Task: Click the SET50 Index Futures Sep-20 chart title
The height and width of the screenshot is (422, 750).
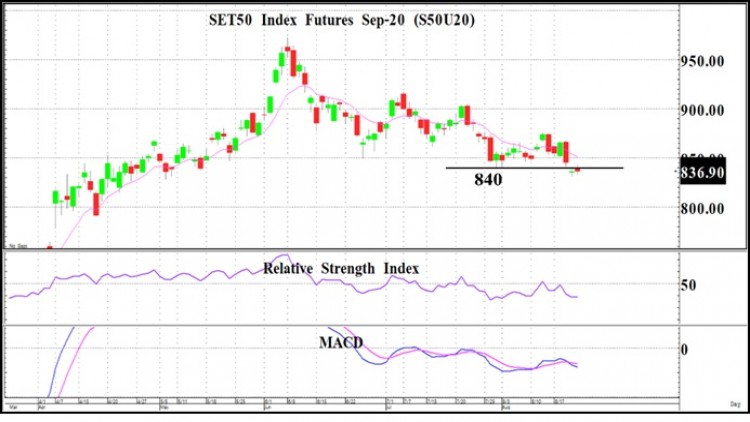Action: [342, 20]
